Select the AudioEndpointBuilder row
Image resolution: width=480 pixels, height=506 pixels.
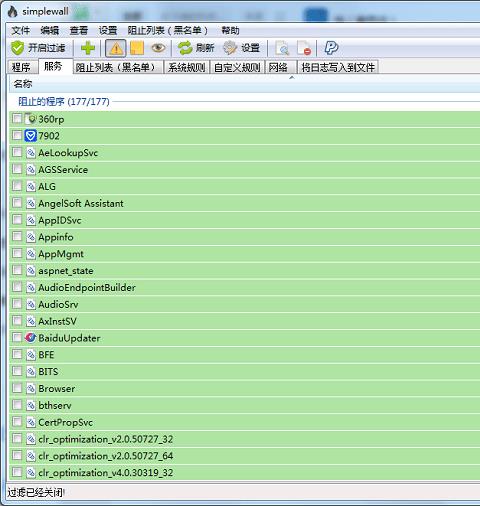pyautogui.click(x=245, y=288)
